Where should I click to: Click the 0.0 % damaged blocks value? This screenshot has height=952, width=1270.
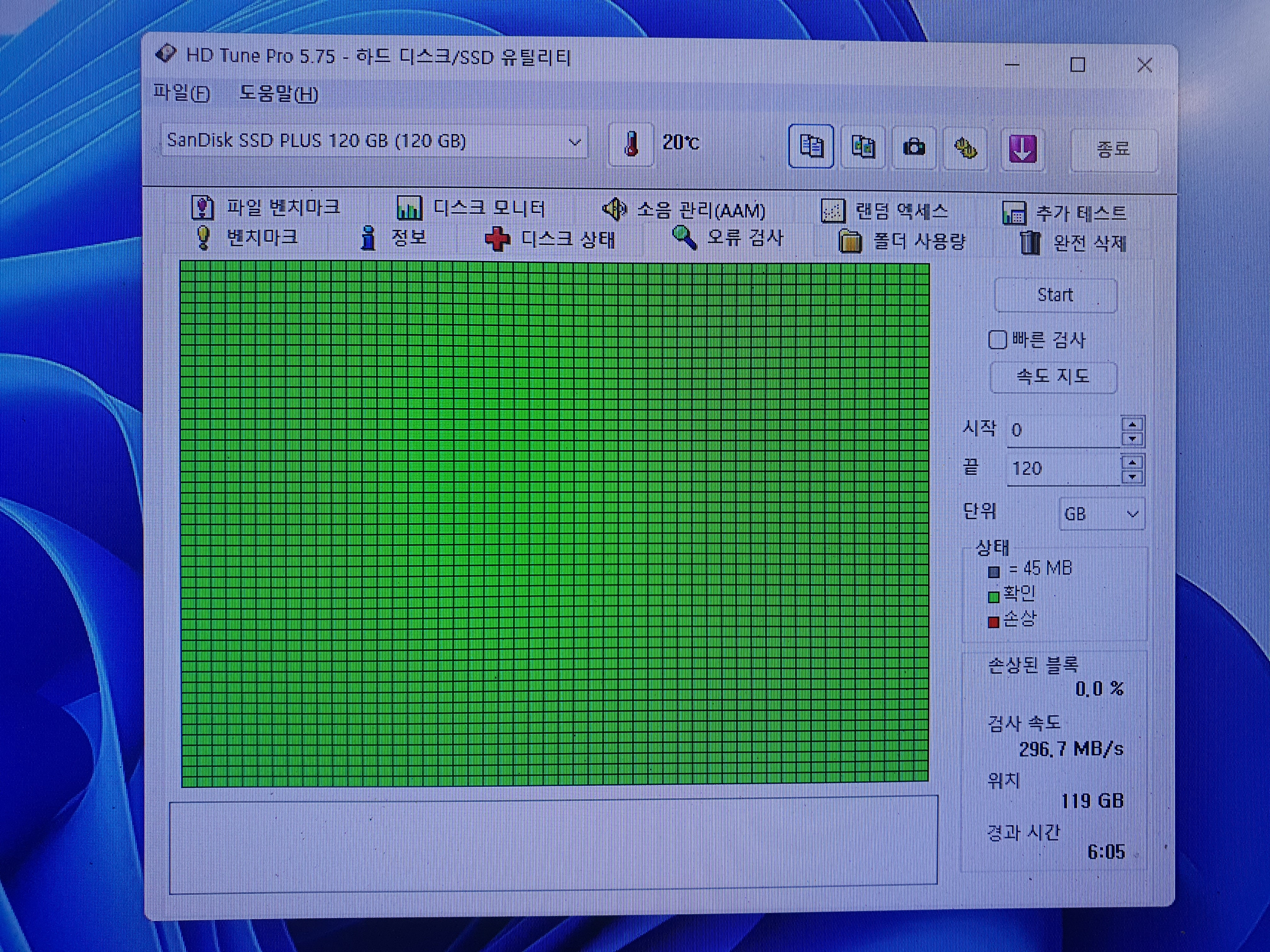pos(1100,688)
